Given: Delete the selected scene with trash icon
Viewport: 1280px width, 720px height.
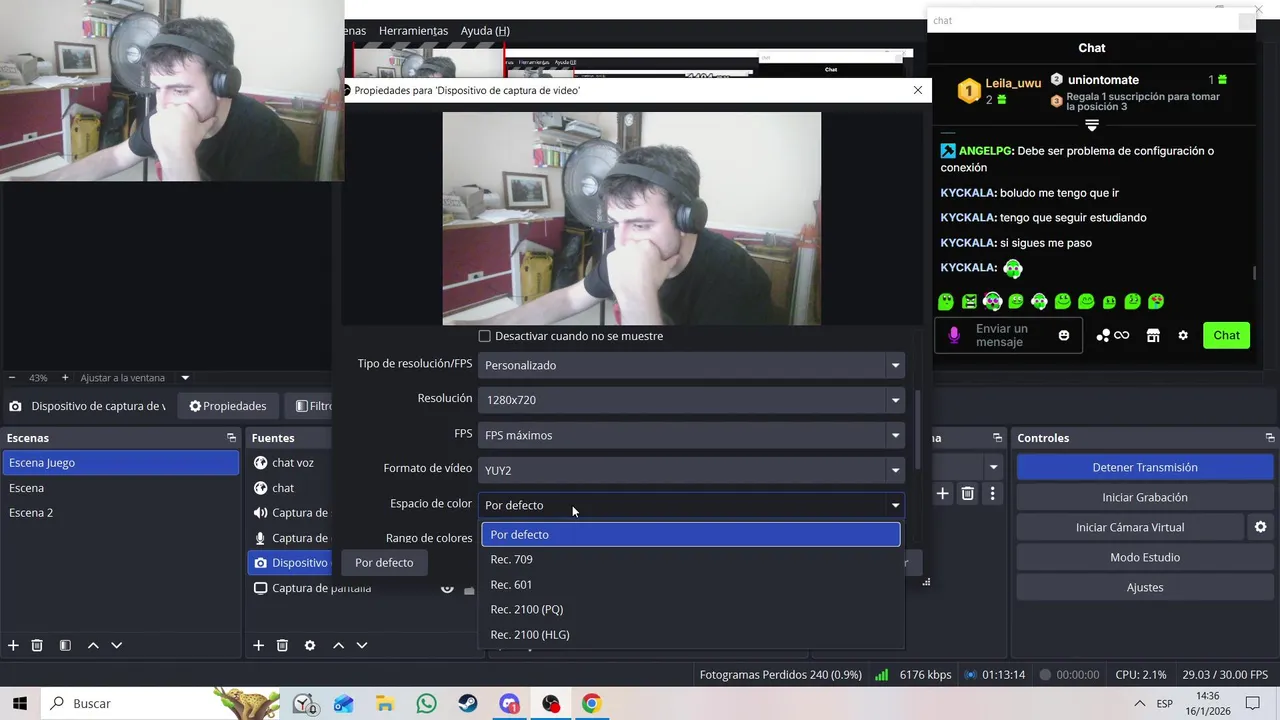Looking at the screenshot, I should point(37,646).
